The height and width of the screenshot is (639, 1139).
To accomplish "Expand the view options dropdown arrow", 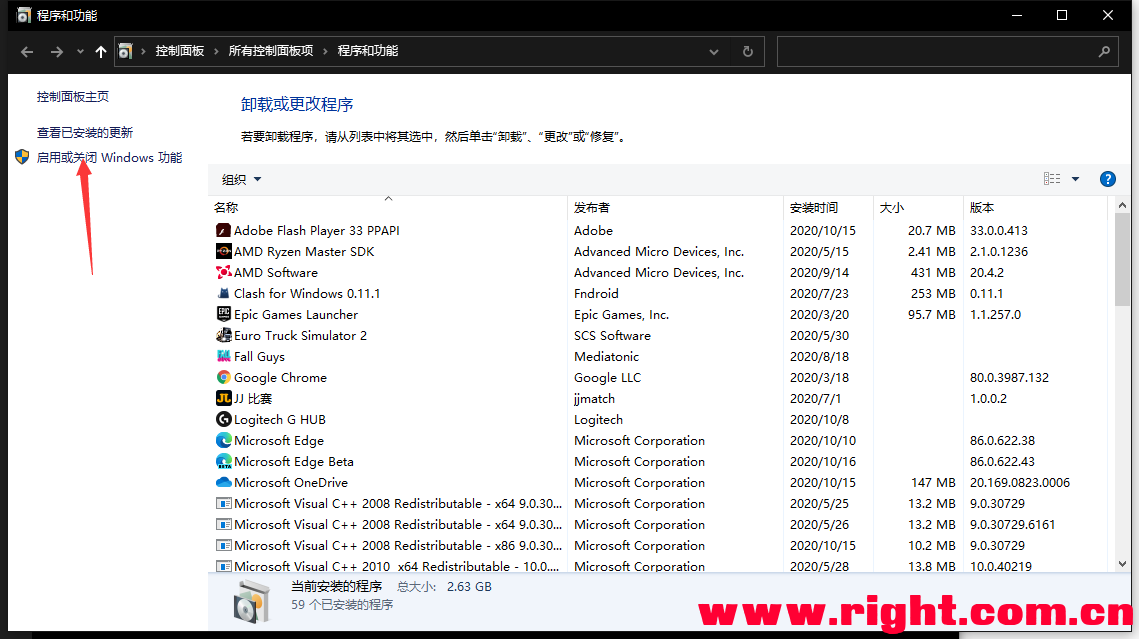I will coord(1075,179).
